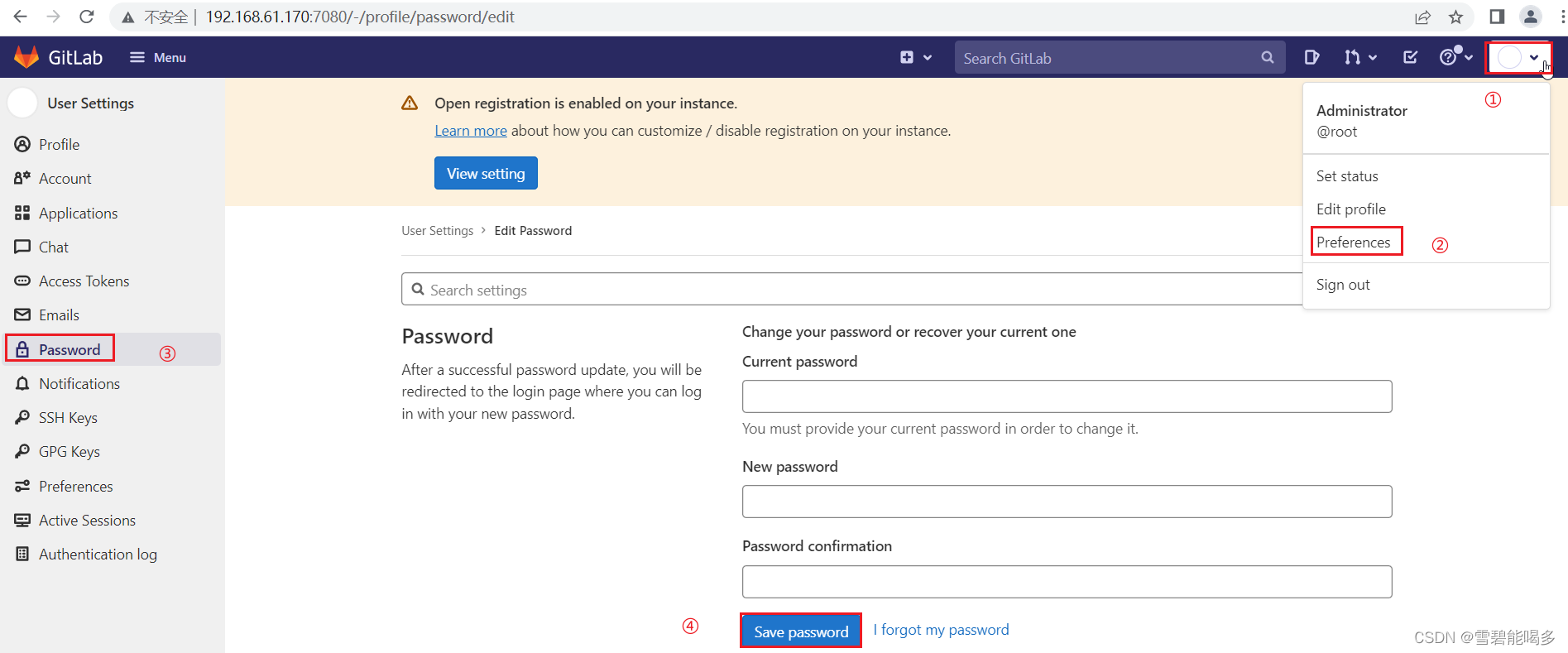
Task: Open the Issues icon in navbar
Action: pyautogui.click(x=1311, y=57)
